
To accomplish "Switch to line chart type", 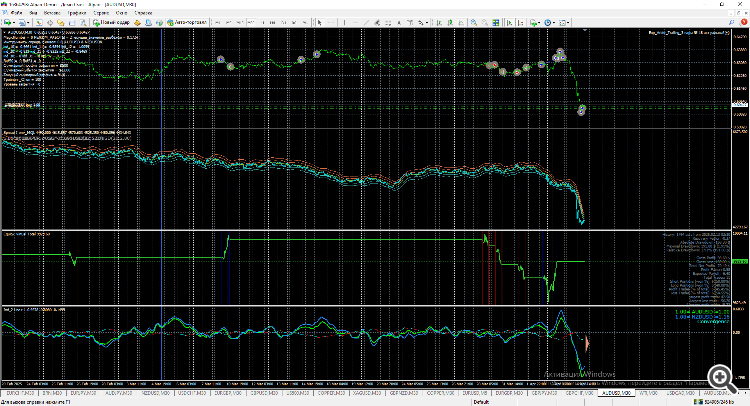I will [x=461, y=22].
